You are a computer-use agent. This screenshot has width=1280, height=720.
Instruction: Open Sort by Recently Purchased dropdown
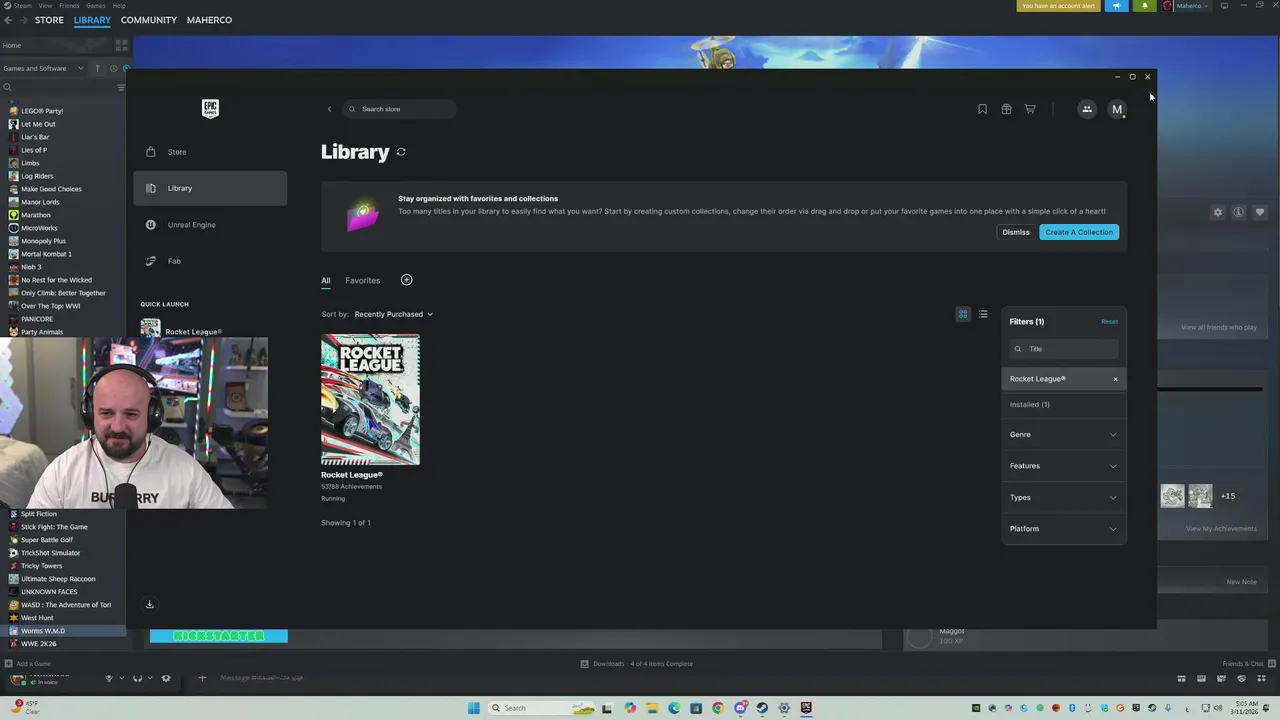click(393, 314)
